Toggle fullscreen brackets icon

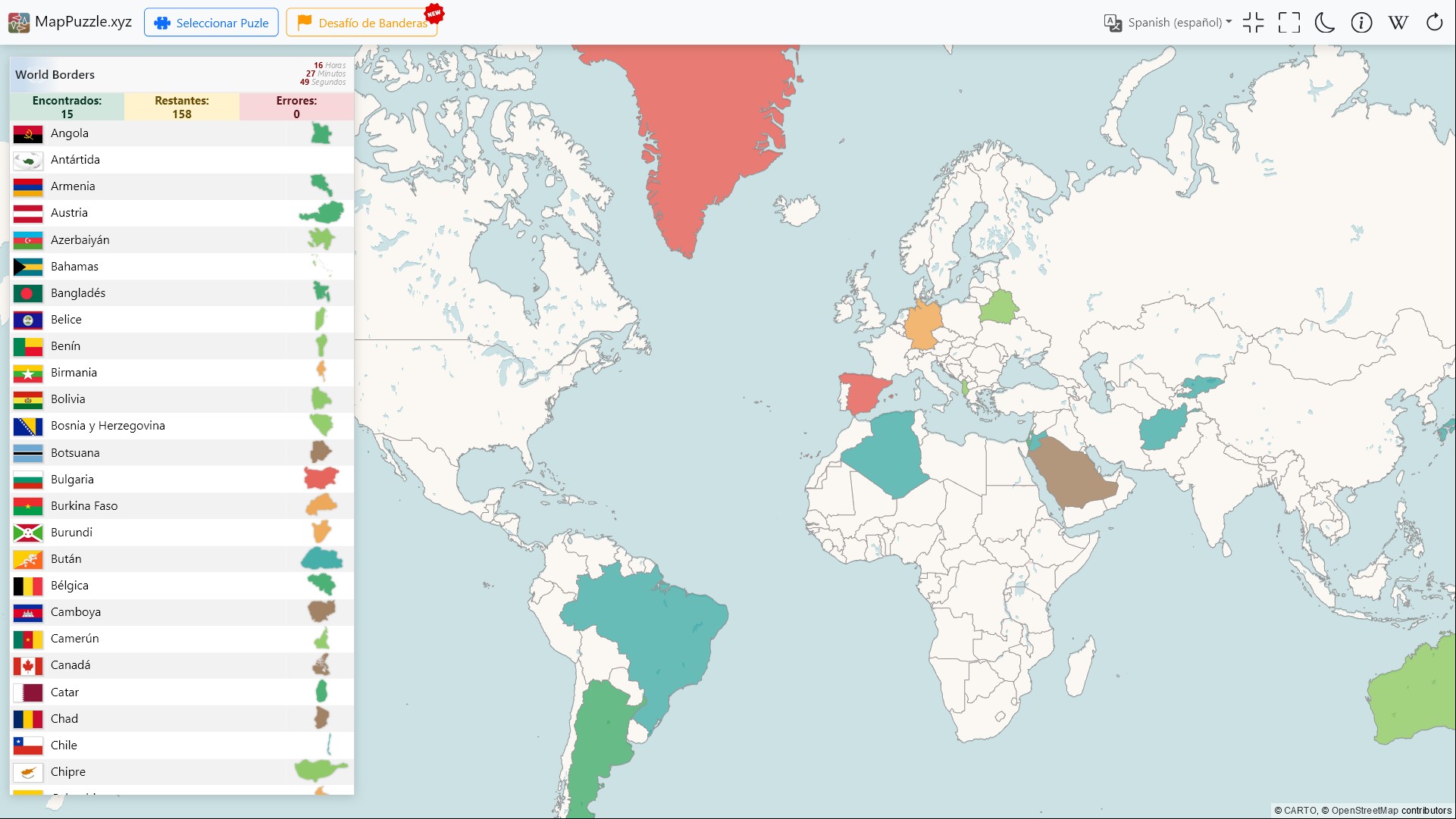(x=1288, y=23)
